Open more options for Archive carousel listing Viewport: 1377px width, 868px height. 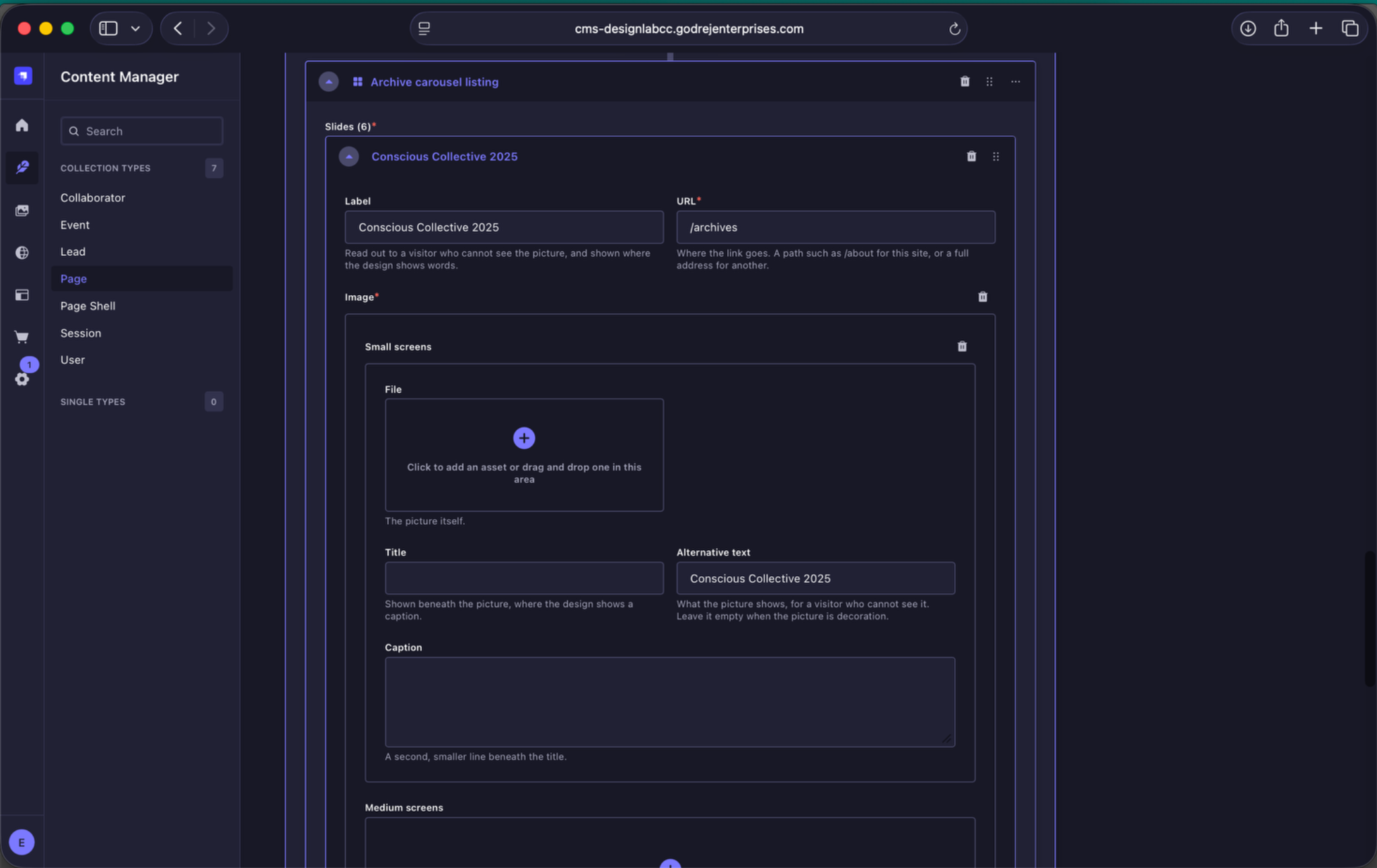point(1015,81)
